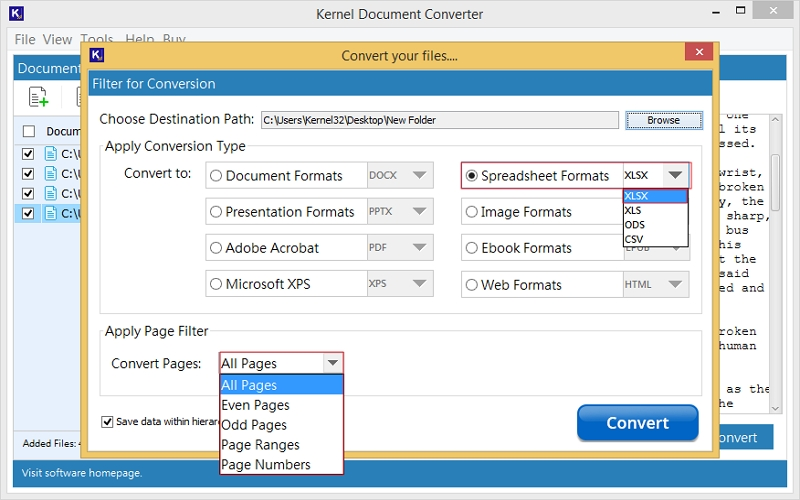Open the View menu

[57, 39]
